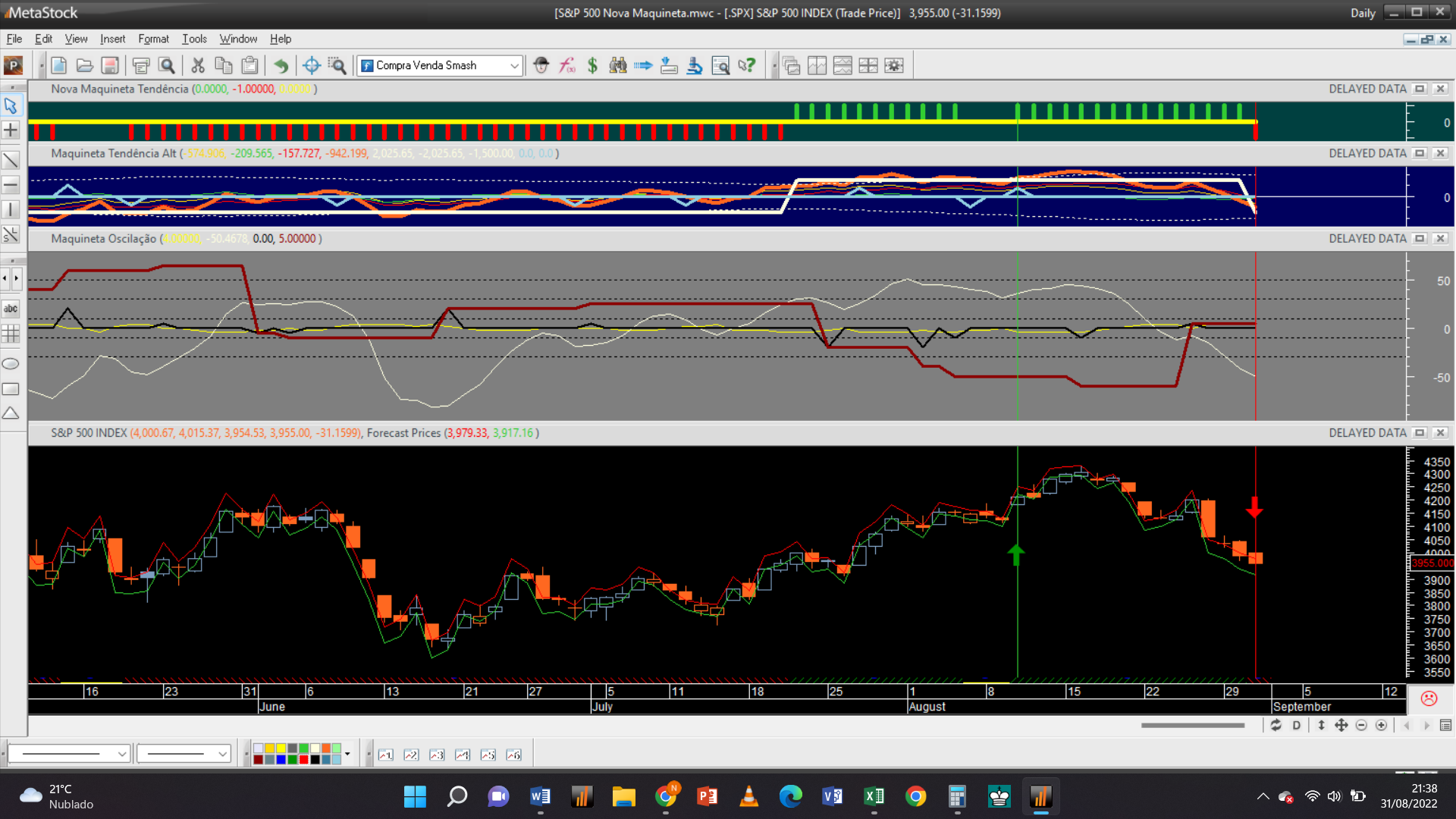This screenshot has width=1456, height=819.
Task: Click the green dollar sign icon
Action: pos(592,66)
